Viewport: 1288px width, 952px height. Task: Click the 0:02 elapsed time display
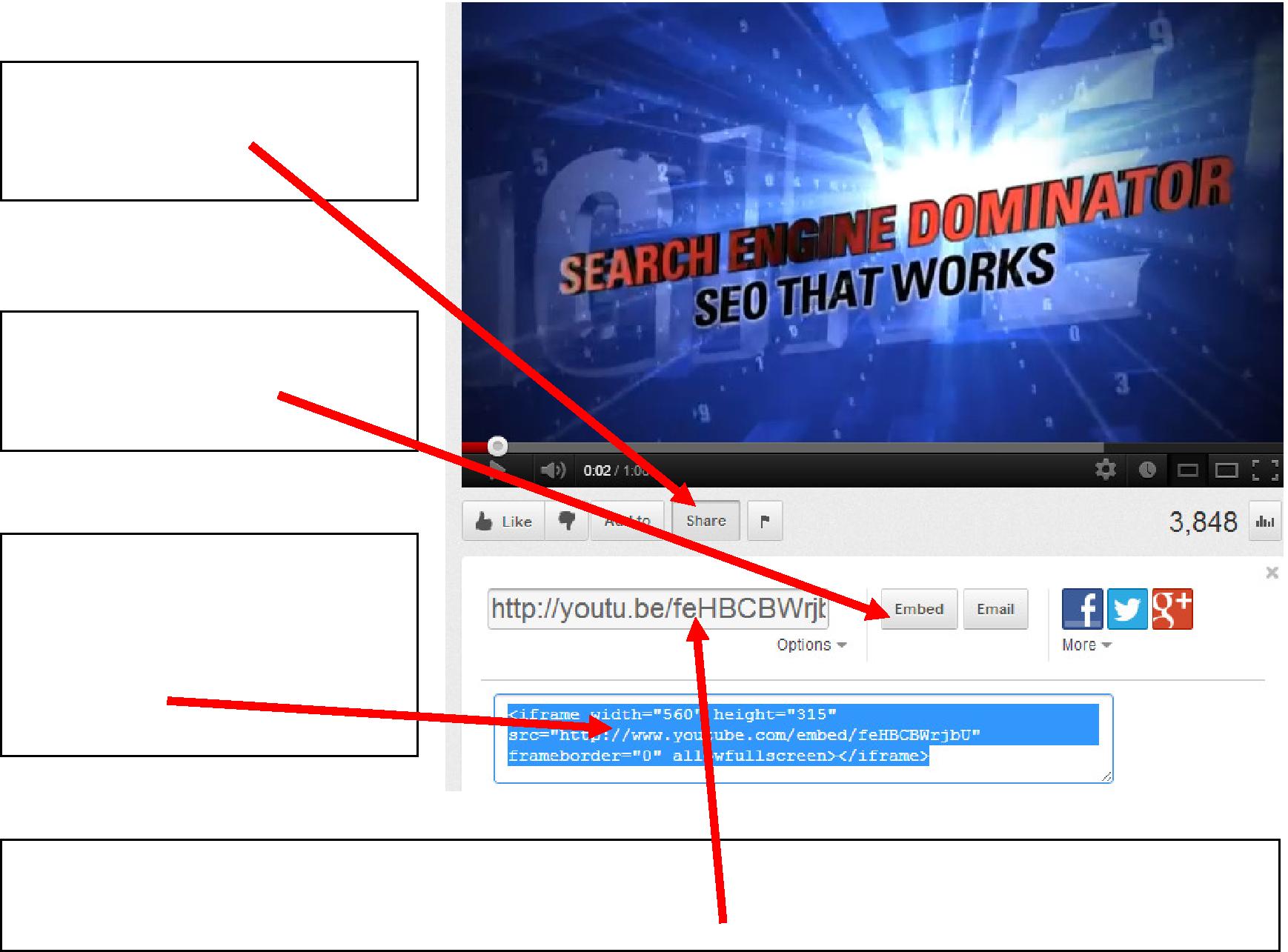point(597,470)
